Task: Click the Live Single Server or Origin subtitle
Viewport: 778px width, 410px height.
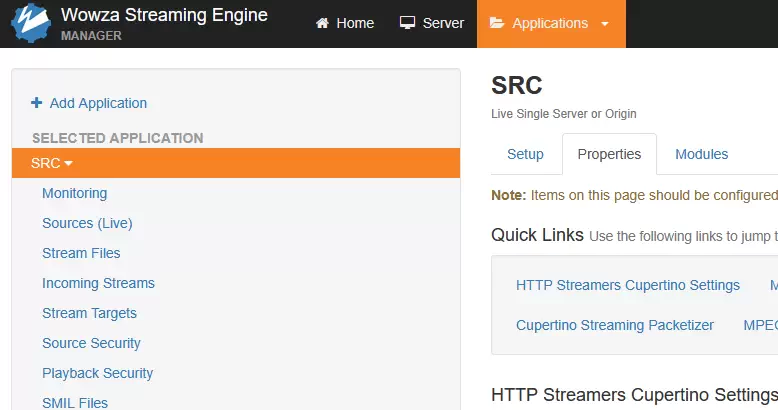Action: [564, 114]
